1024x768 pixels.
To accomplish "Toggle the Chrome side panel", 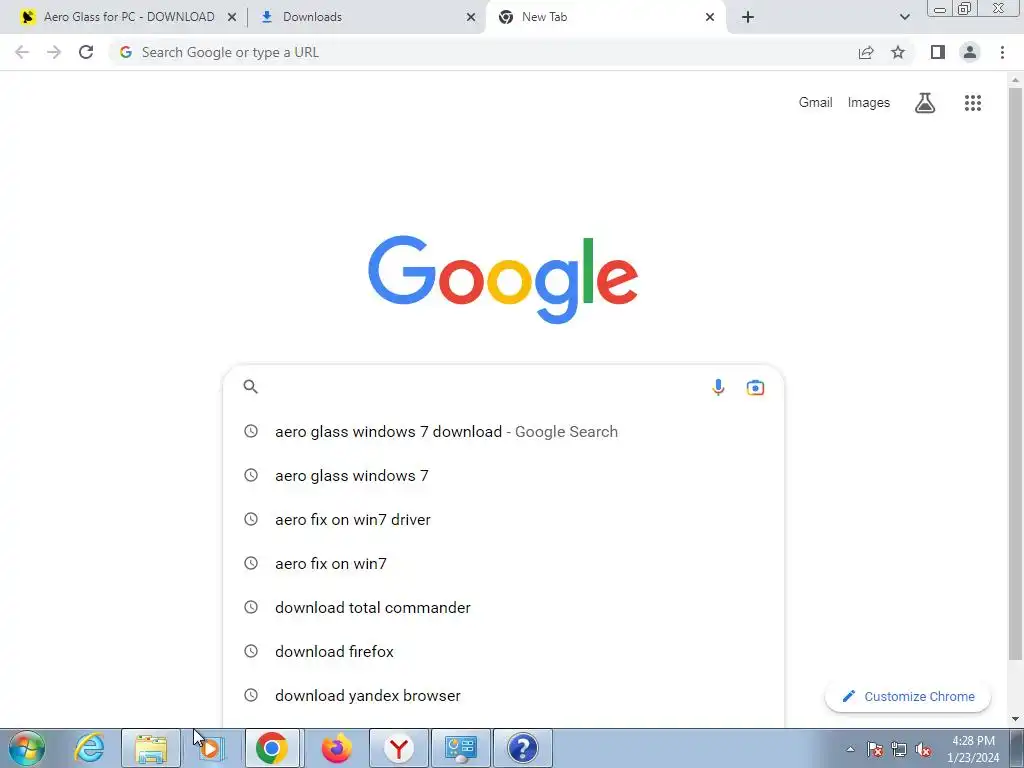I will coord(938,52).
